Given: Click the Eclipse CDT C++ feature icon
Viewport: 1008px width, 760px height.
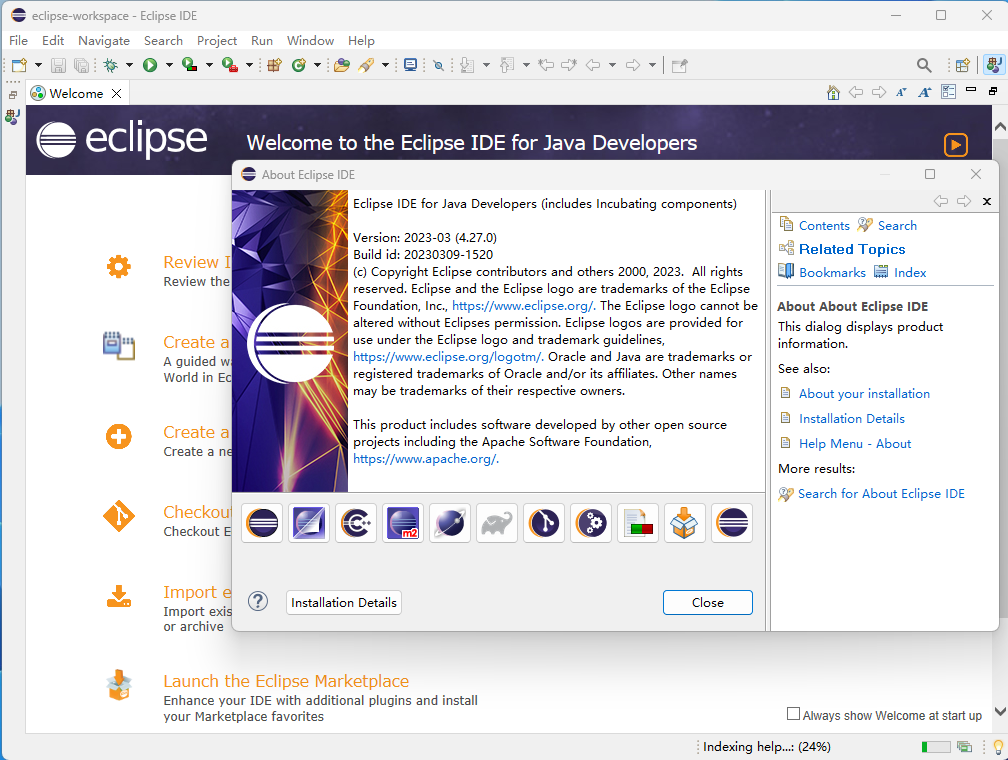Looking at the screenshot, I should [x=356, y=523].
